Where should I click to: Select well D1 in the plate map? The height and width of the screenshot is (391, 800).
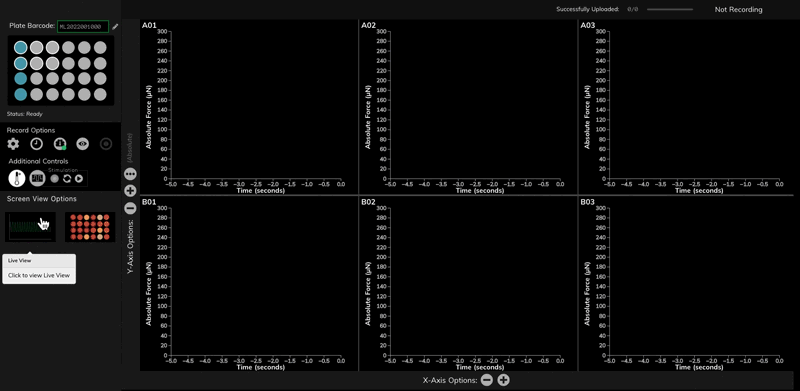pos(20,94)
